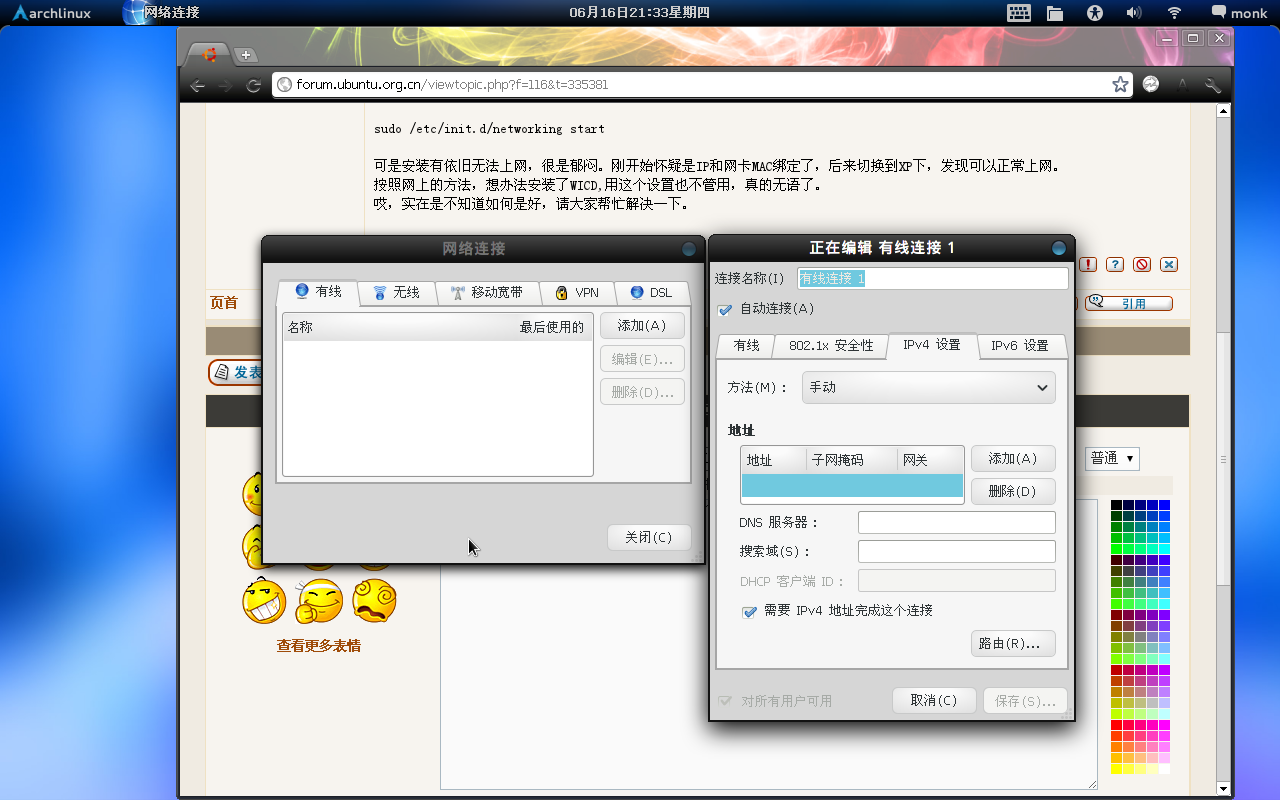
Task: Insert the dizzy spiral-eyed smiley
Action: point(375,601)
